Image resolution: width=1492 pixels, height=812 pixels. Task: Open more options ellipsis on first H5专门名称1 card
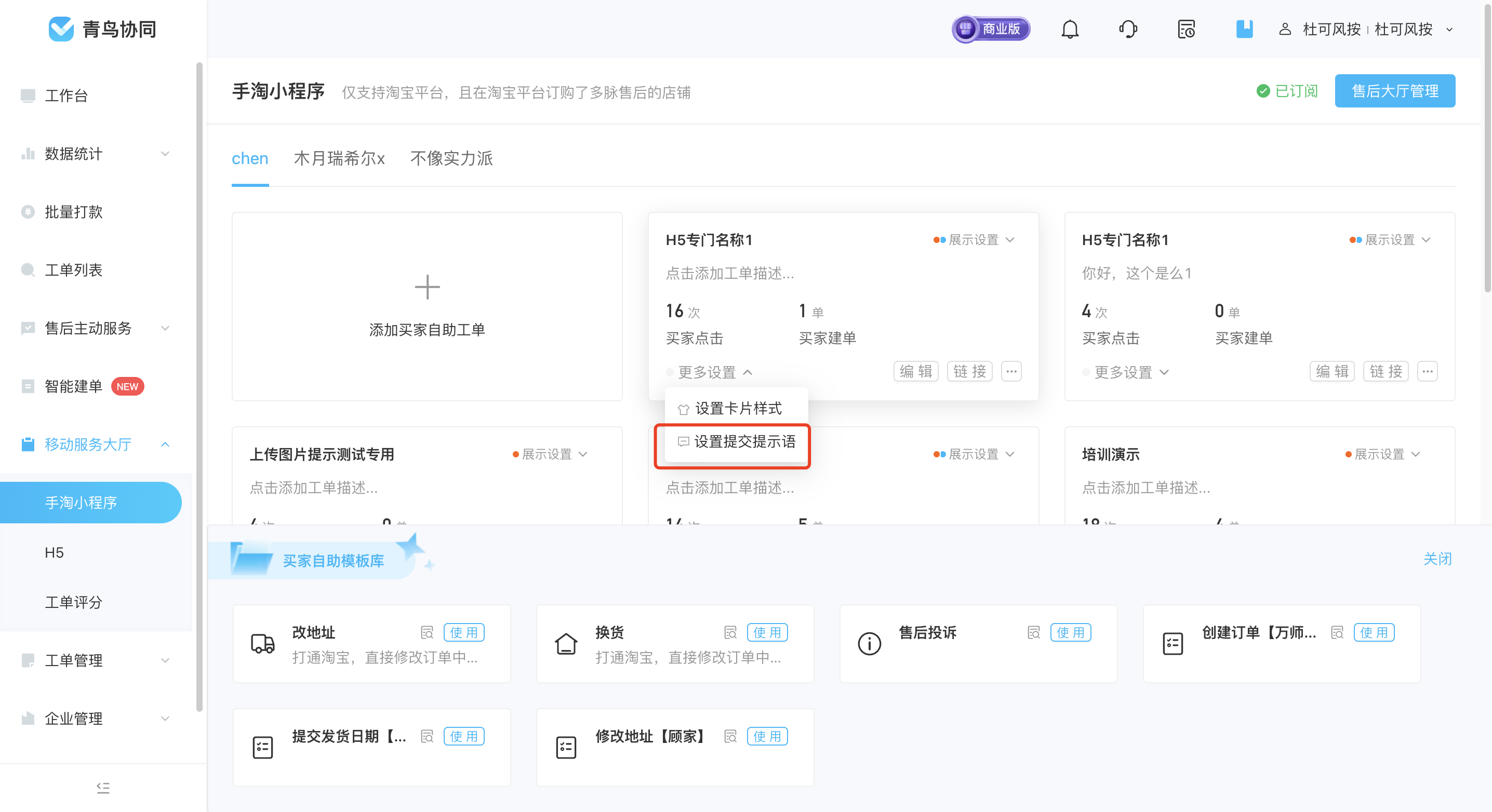click(1011, 372)
